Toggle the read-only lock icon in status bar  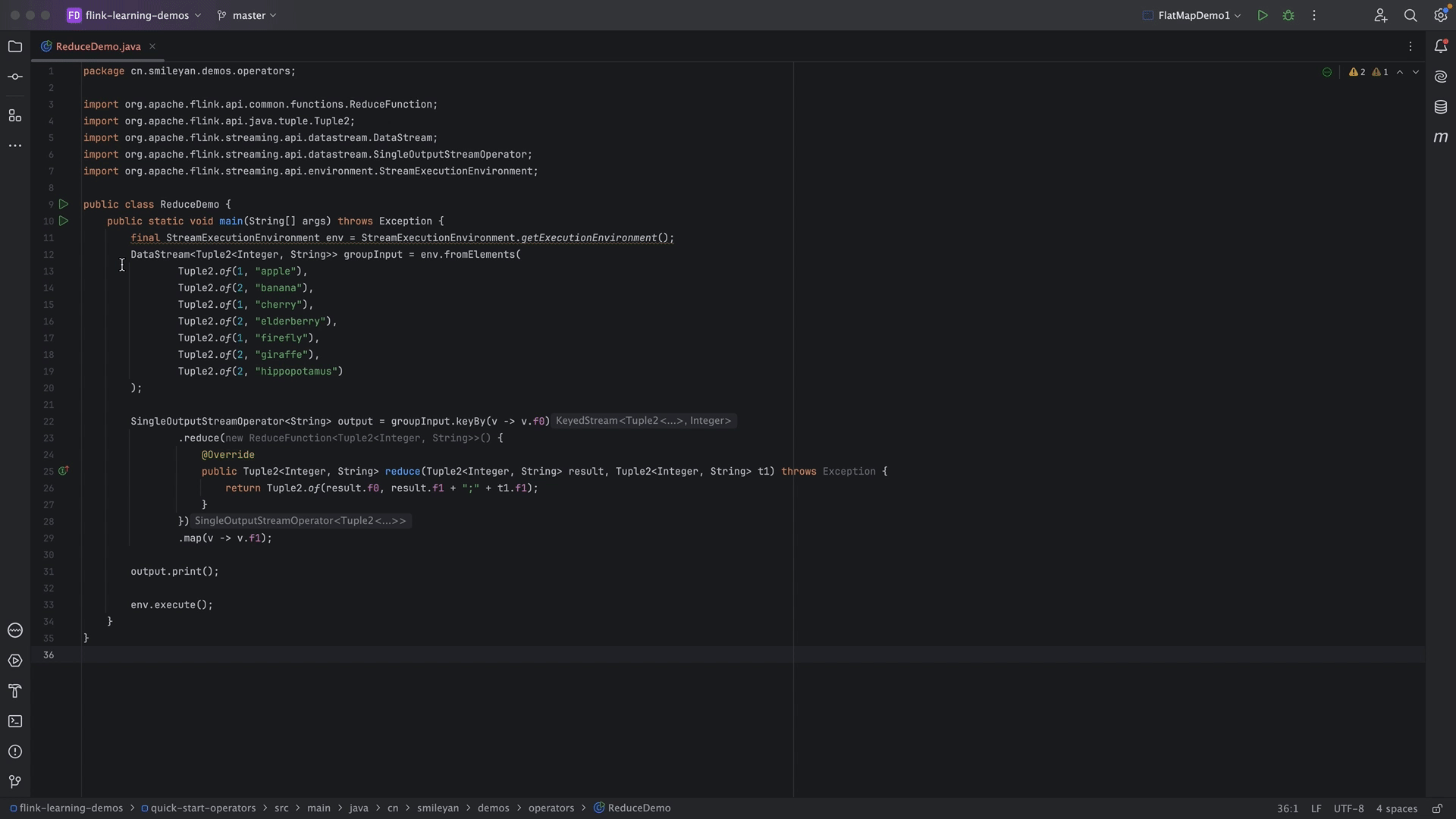pos(1437,808)
